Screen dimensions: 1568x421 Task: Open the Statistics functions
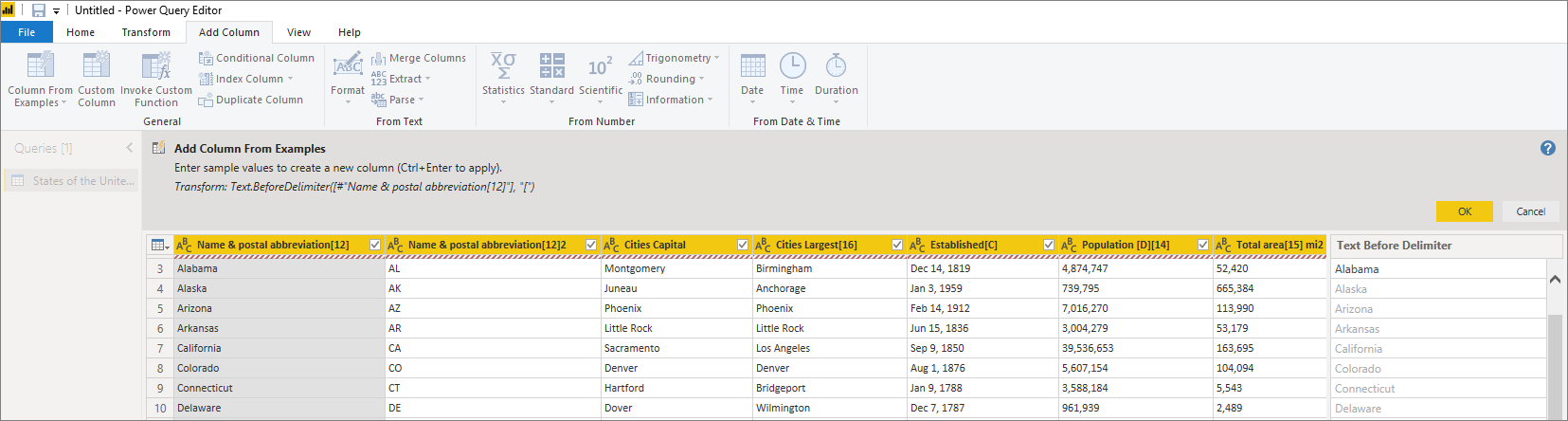coord(503,76)
